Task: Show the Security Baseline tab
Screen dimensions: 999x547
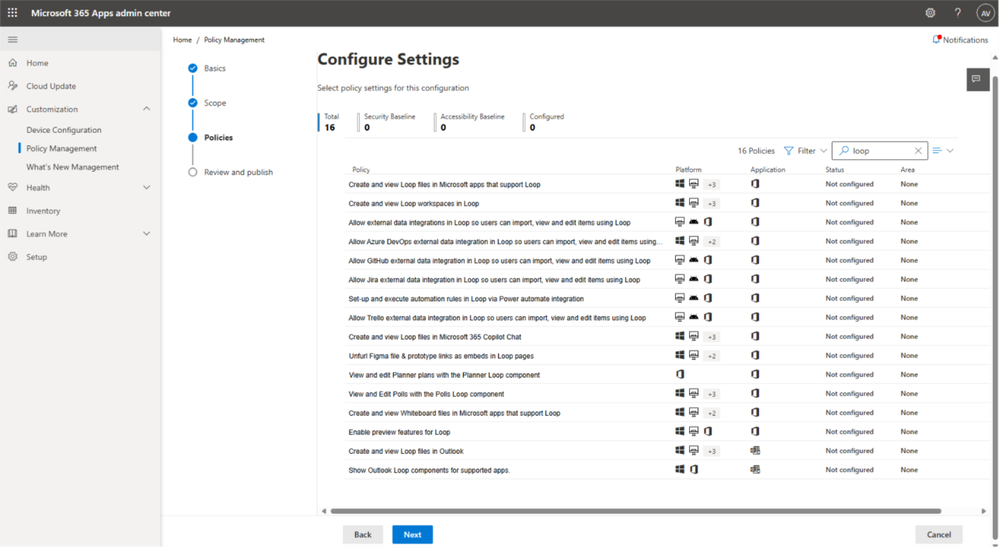Action: click(387, 122)
